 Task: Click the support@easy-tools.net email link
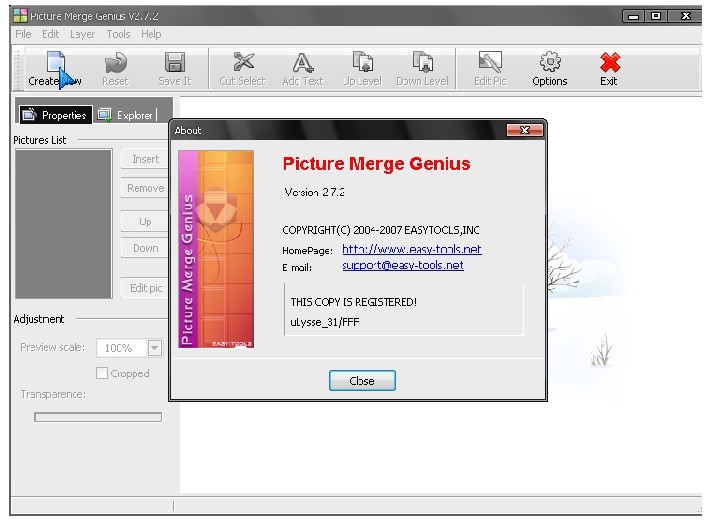(403, 265)
